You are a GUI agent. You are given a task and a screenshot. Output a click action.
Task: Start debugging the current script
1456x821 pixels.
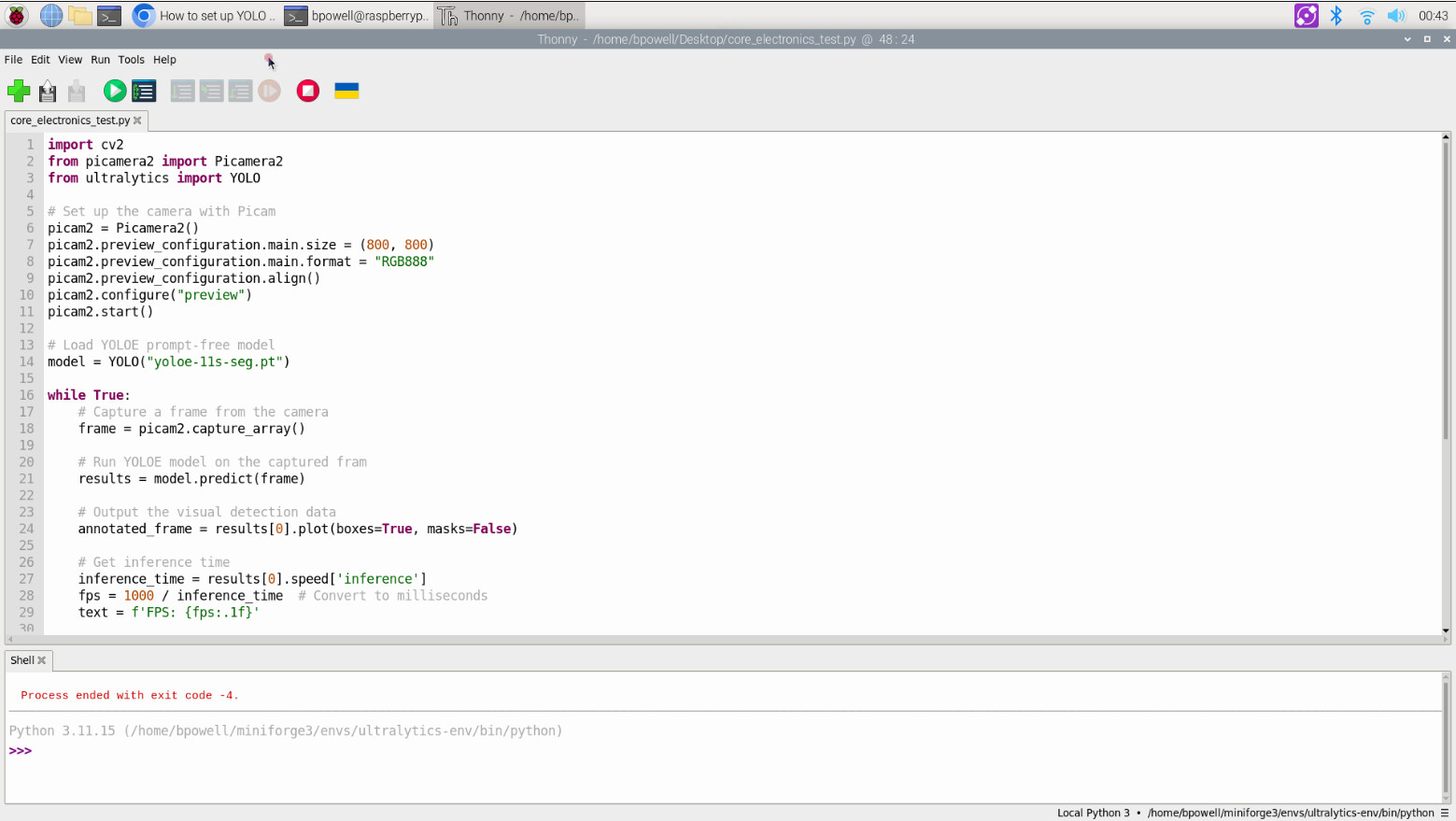click(x=144, y=91)
